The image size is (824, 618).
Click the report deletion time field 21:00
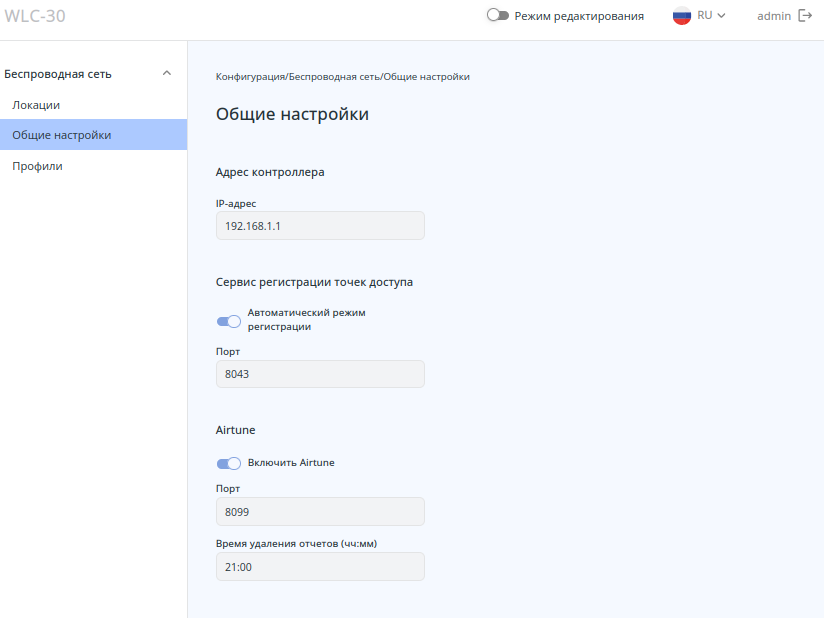[x=320, y=567]
